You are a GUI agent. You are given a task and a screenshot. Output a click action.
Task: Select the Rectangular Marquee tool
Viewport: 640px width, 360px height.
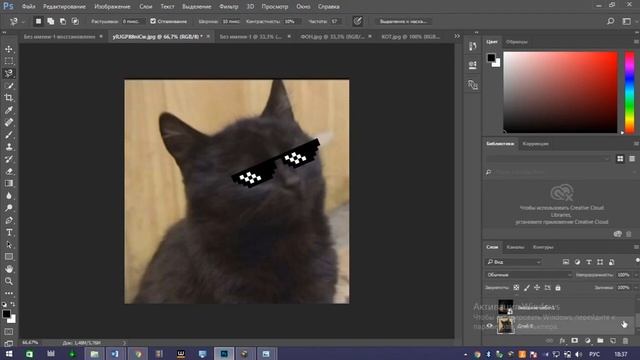coord(9,61)
